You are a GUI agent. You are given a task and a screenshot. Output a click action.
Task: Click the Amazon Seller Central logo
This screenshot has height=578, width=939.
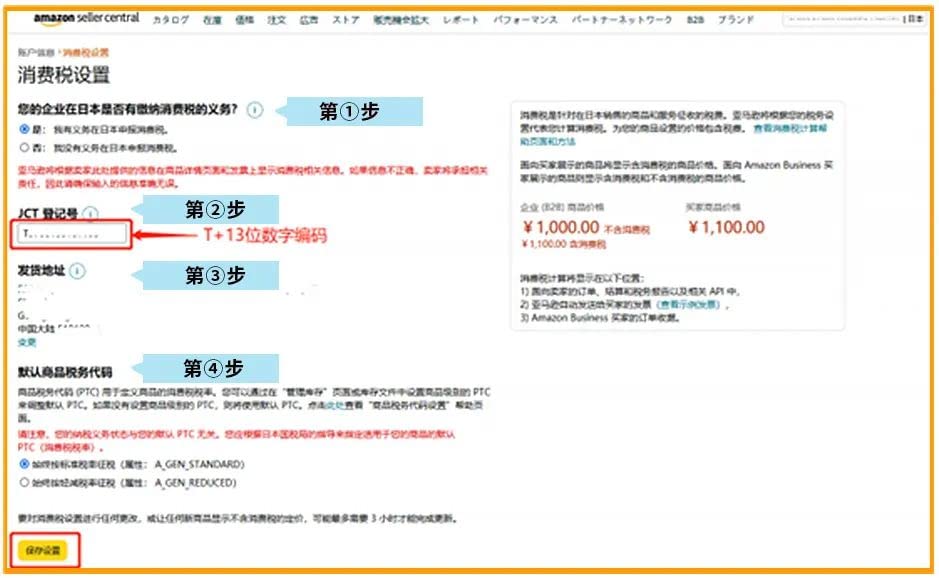pyautogui.click(x=86, y=20)
